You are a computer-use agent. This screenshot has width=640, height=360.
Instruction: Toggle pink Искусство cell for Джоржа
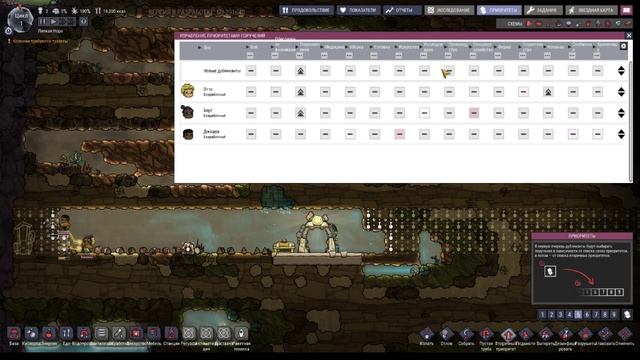(400, 134)
